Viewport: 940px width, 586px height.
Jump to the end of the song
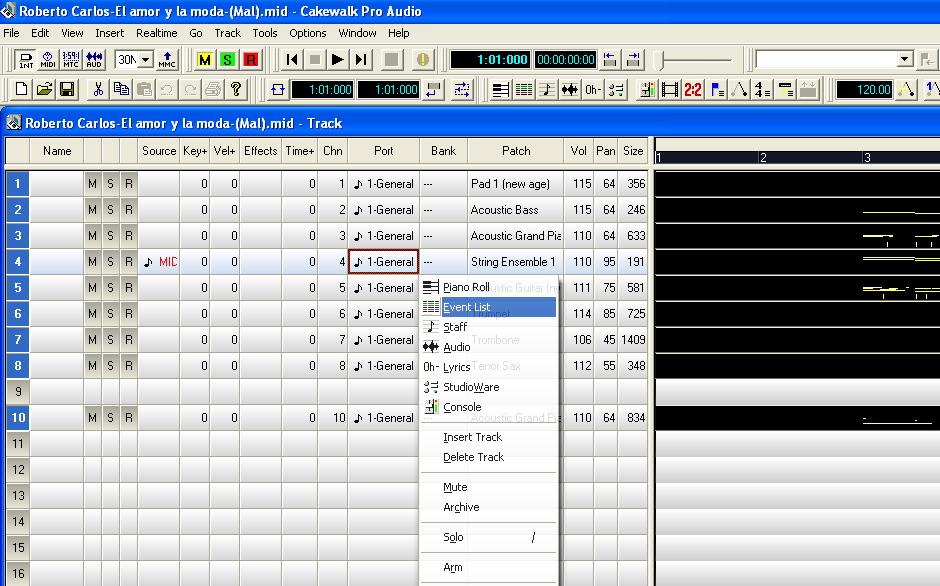tap(360, 60)
